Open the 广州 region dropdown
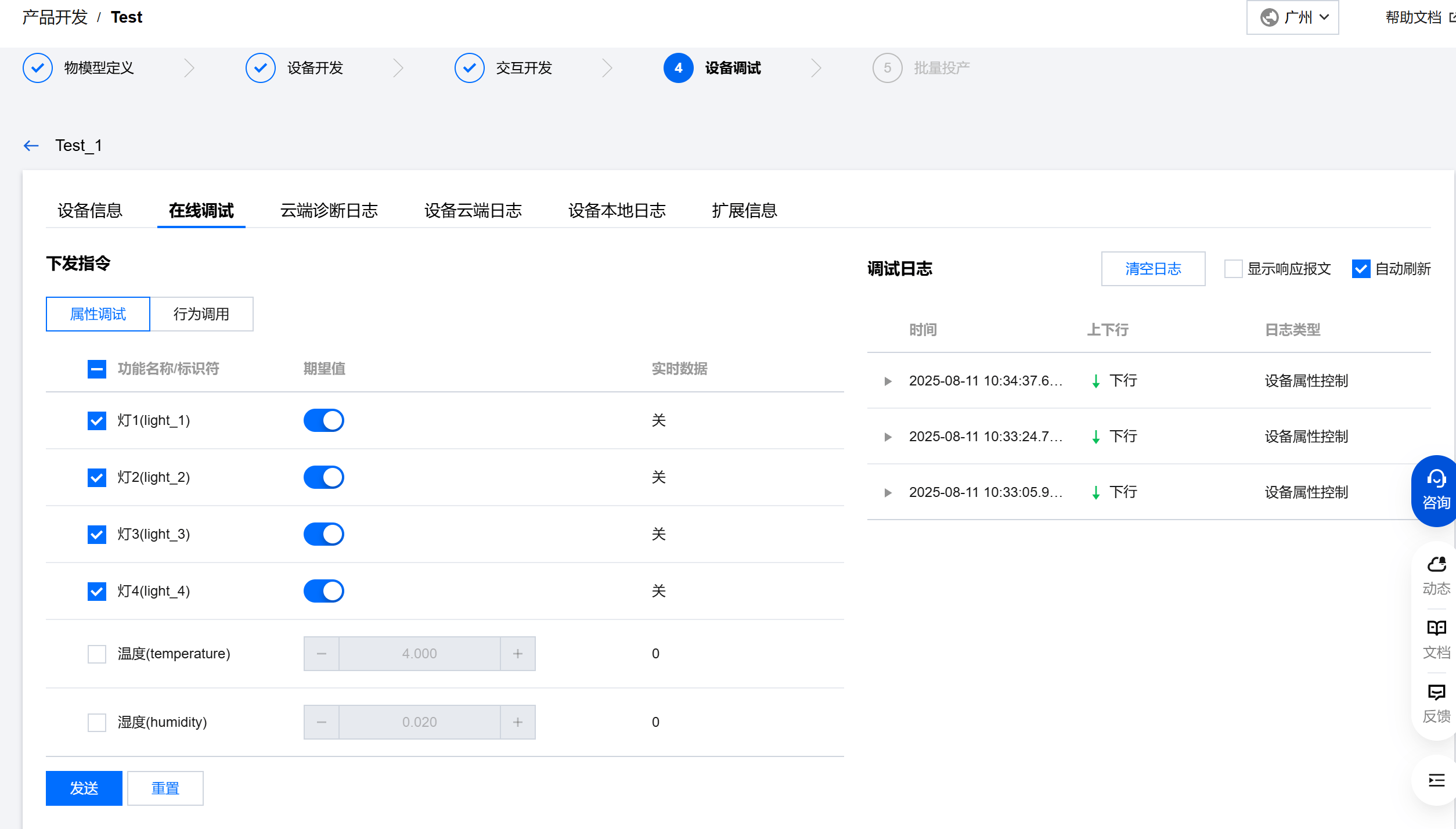 point(1292,17)
